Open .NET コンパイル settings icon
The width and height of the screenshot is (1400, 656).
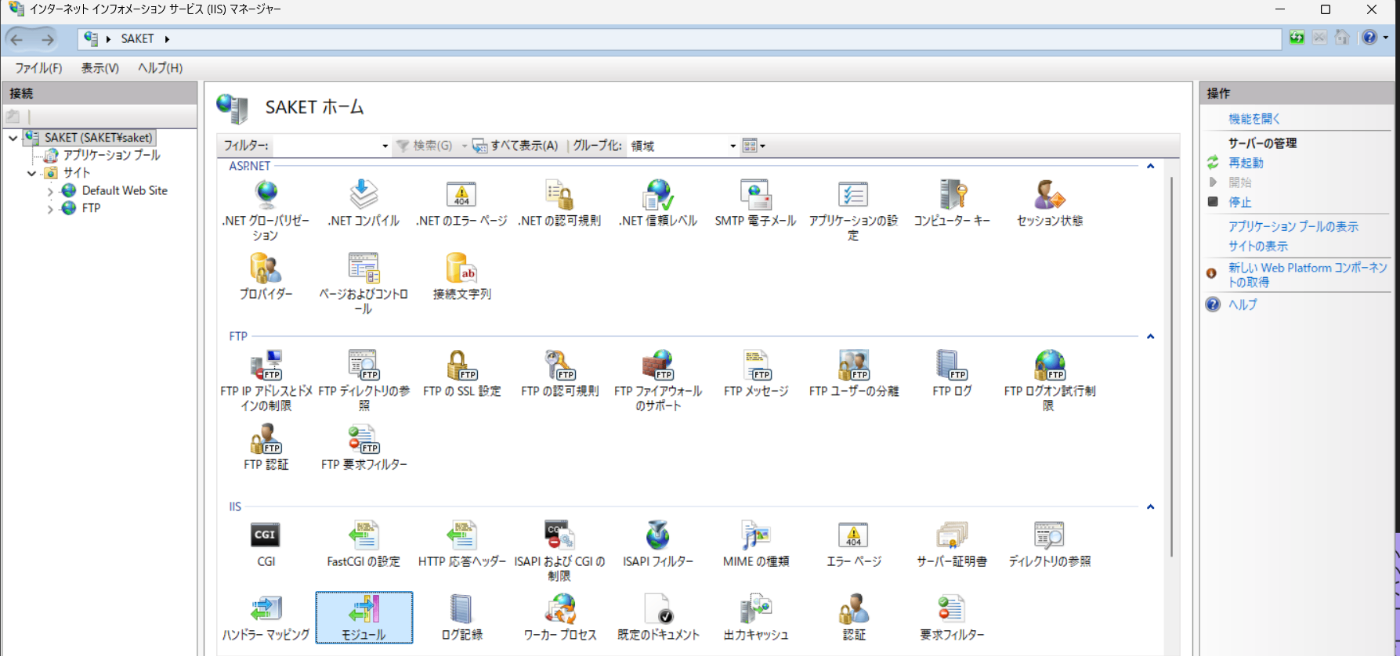(363, 203)
